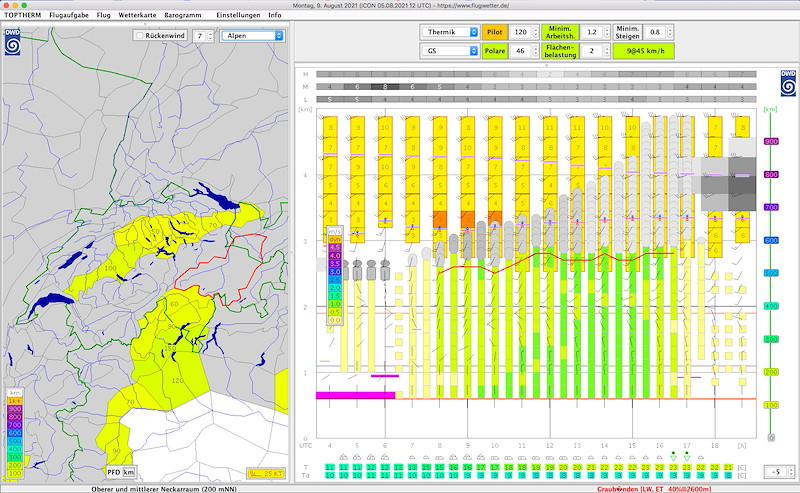The width and height of the screenshot is (800, 493).
Task: Adjust the Flächenbelastung 2 stepper
Action: pyautogui.click(x=607, y=51)
